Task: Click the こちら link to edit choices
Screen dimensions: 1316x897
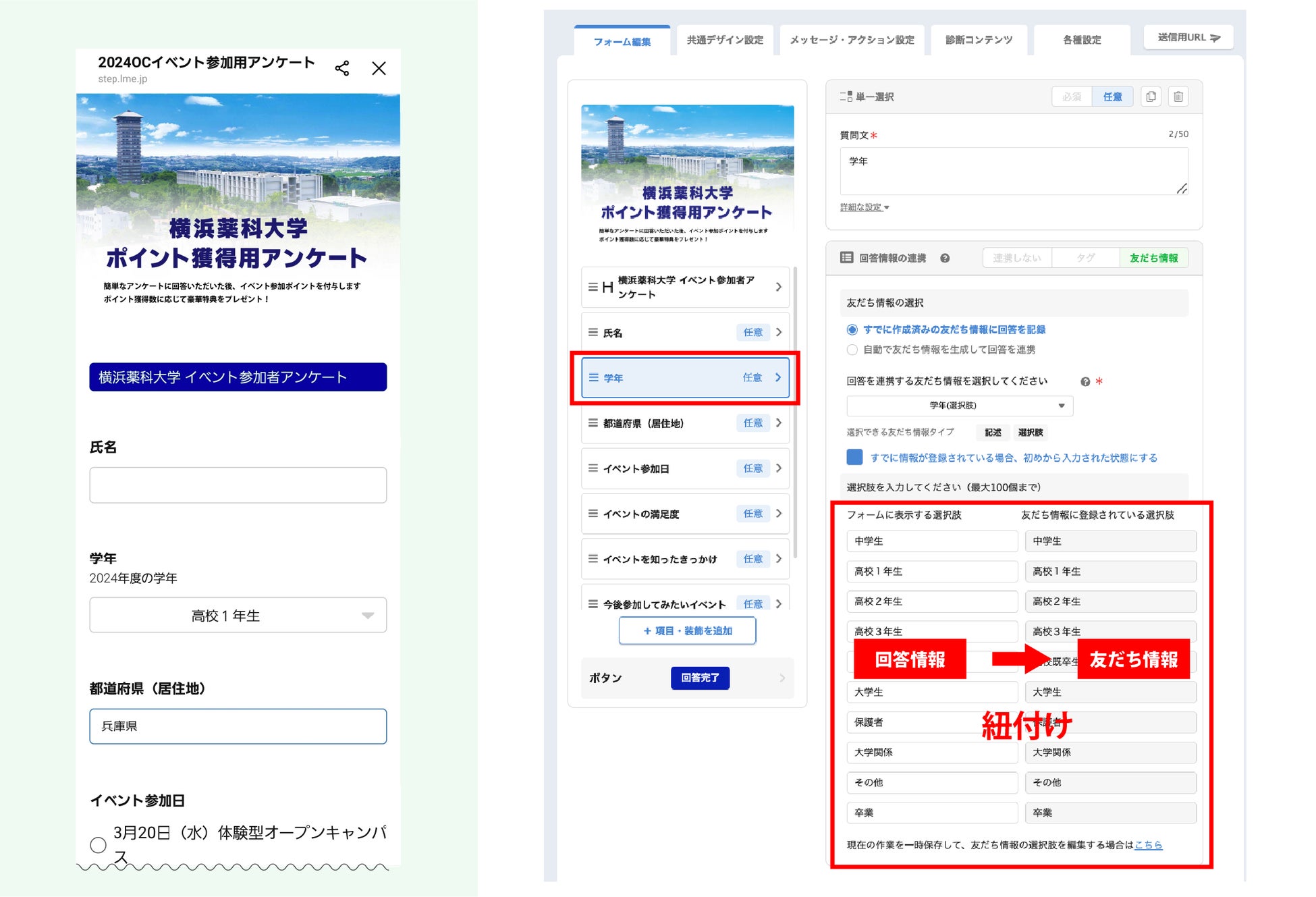Action: pos(1148,844)
